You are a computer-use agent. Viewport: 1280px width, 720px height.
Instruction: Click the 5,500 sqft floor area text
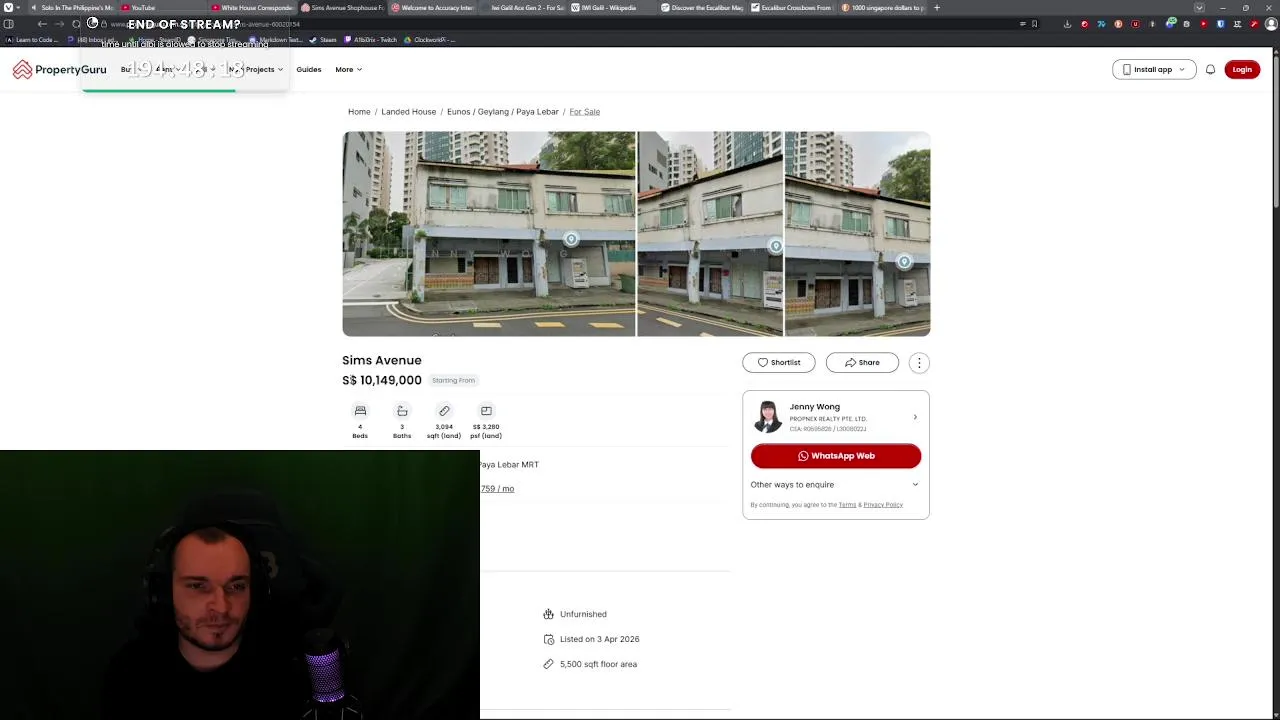pos(598,664)
